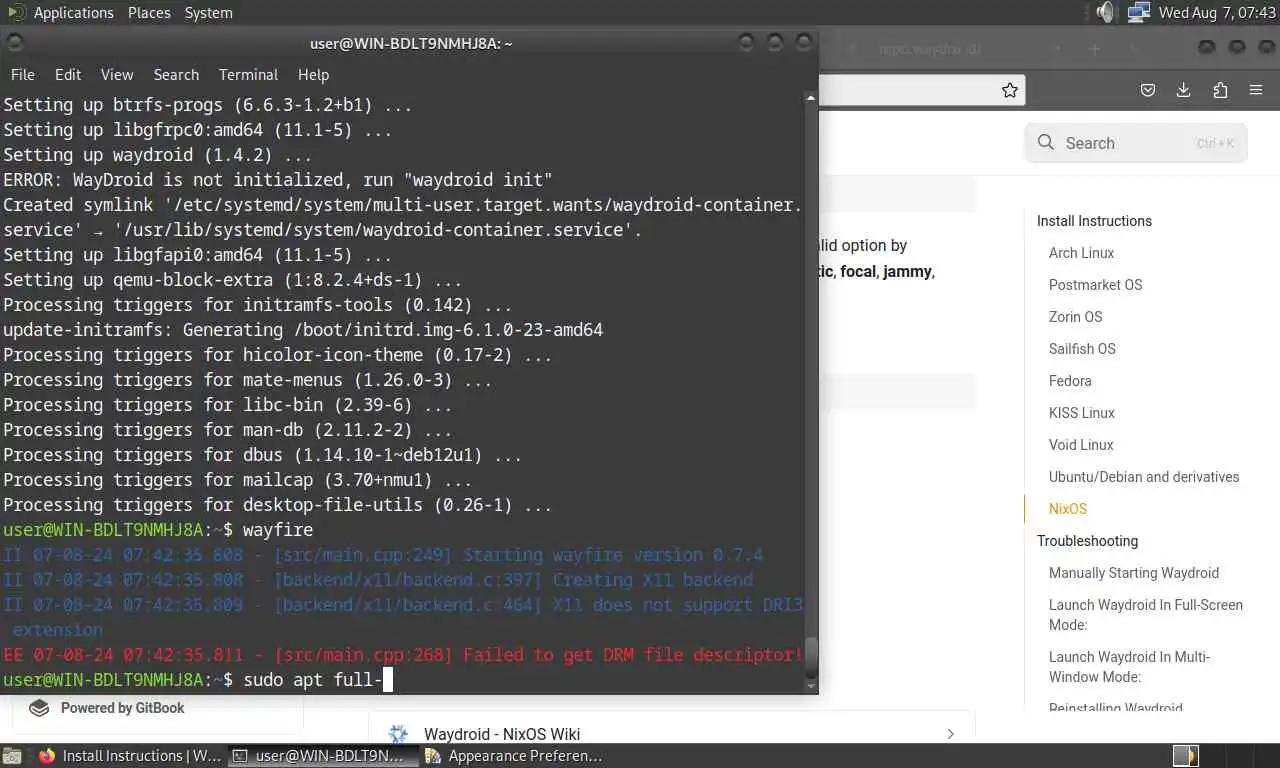Open the Waydroid - NixOS Wiki card
This screenshot has width=1280, height=768.
[671, 734]
